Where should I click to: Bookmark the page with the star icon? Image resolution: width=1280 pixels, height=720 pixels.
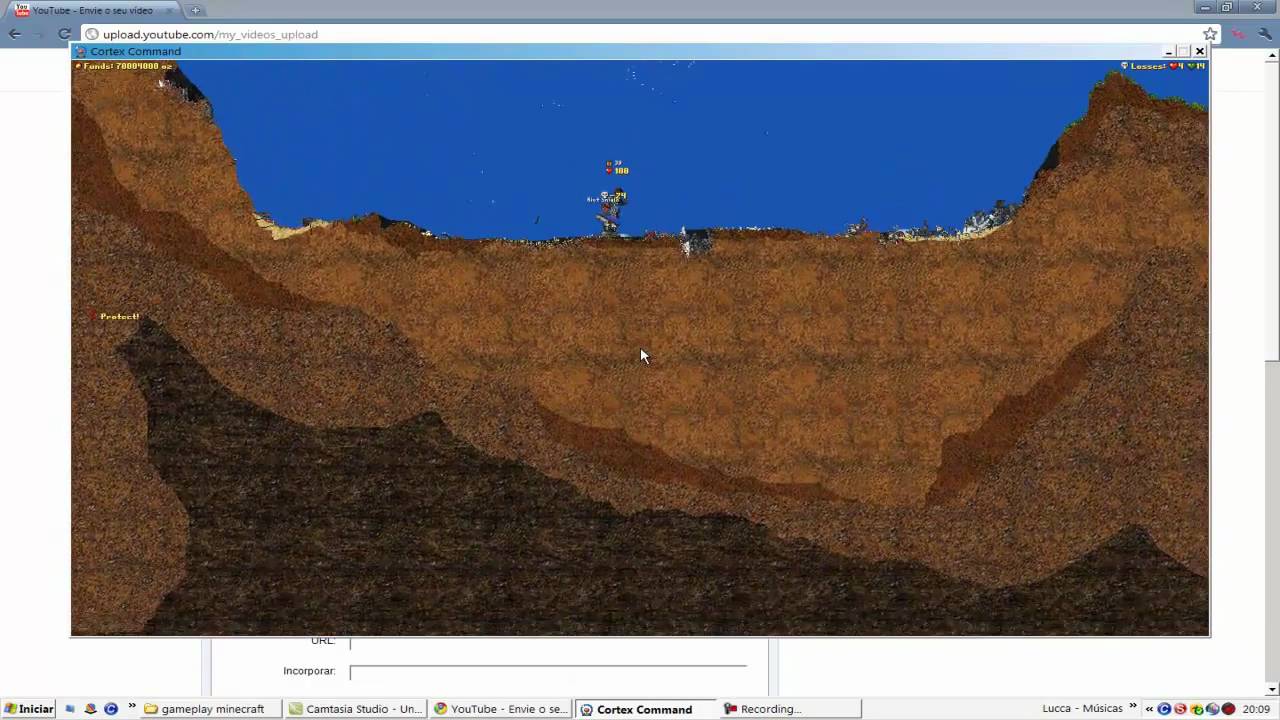pos(1210,34)
